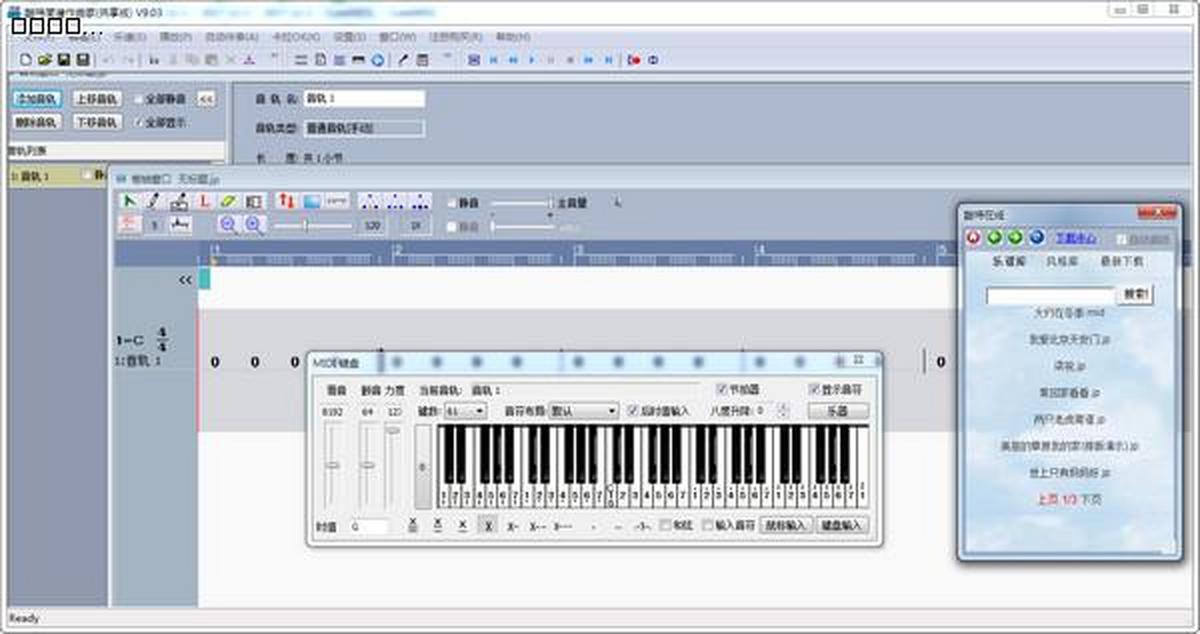Open the 音符布局 note layout dropdown
Image resolution: width=1200 pixels, height=634 pixels.
(x=584, y=411)
